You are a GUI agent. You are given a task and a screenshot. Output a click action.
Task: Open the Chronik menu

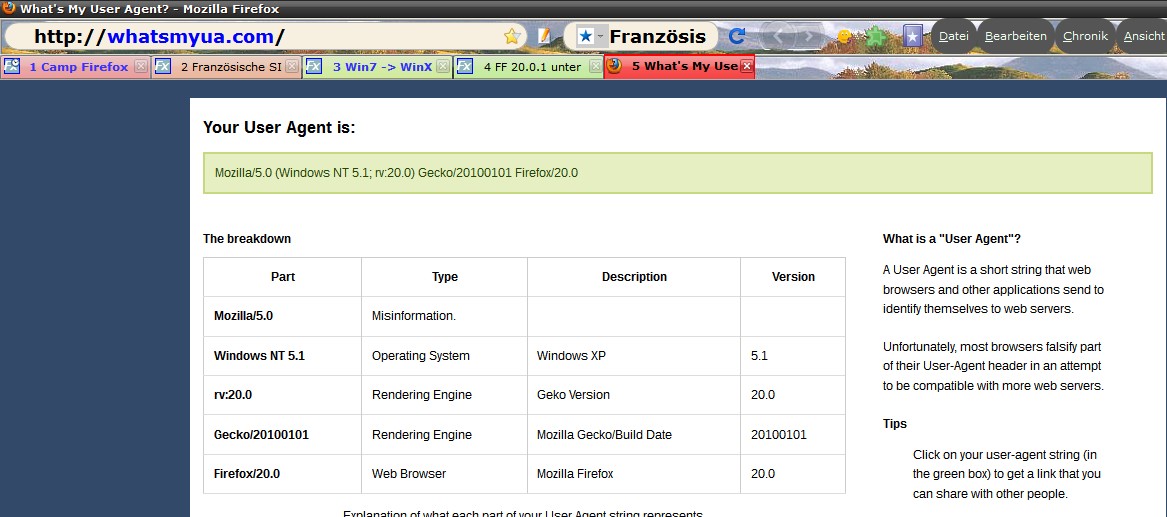[x=1085, y=36]
